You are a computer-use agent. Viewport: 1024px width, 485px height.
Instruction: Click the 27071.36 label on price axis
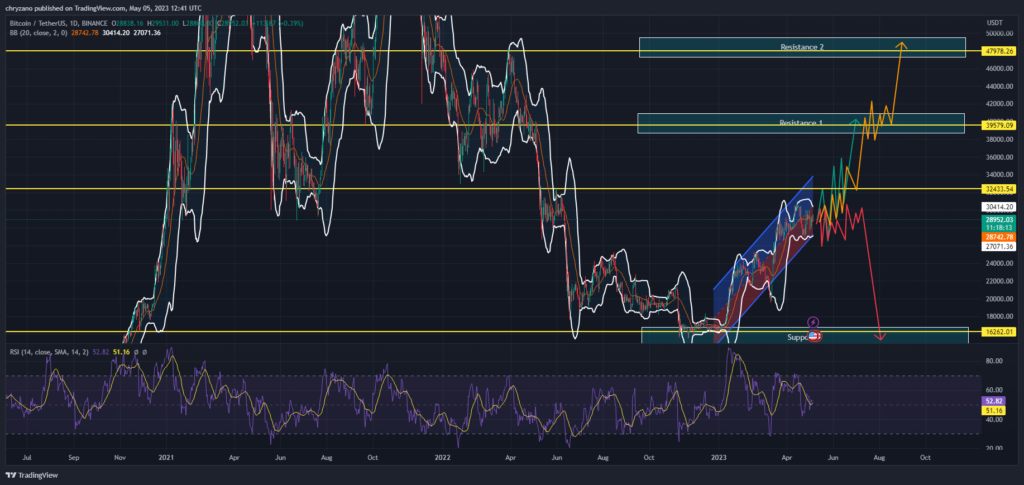point(998,247)
